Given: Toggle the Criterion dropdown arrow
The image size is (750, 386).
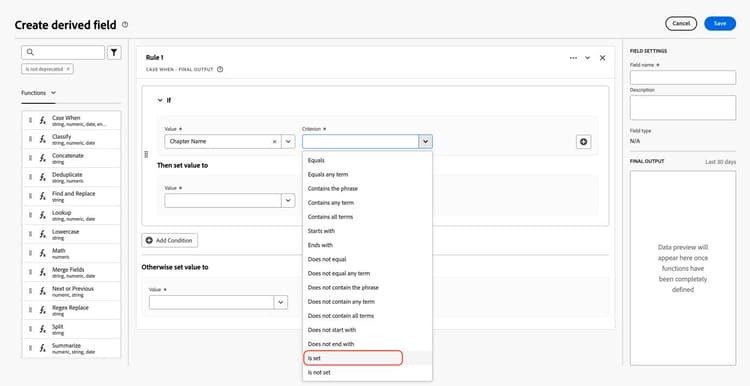Looking at the screenshot, I should tap(425, 142).
